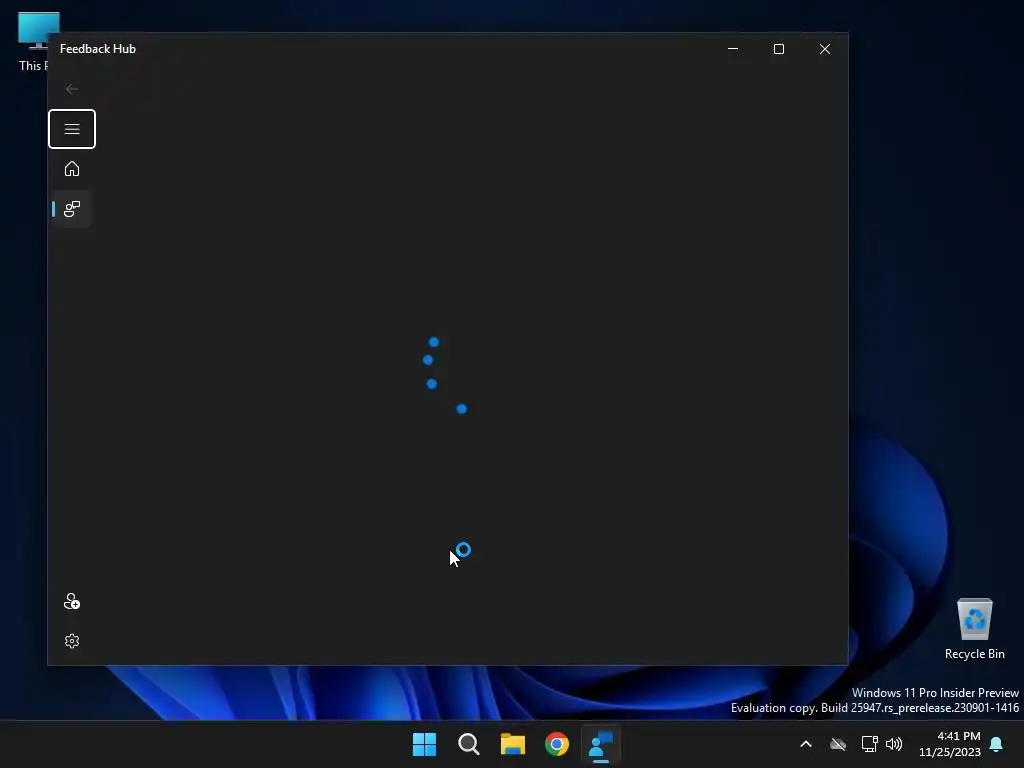Viewport: 1024px width, 768px height.
Task: Select Feedback Hub taskbar icon
Action: pos(601,744)
